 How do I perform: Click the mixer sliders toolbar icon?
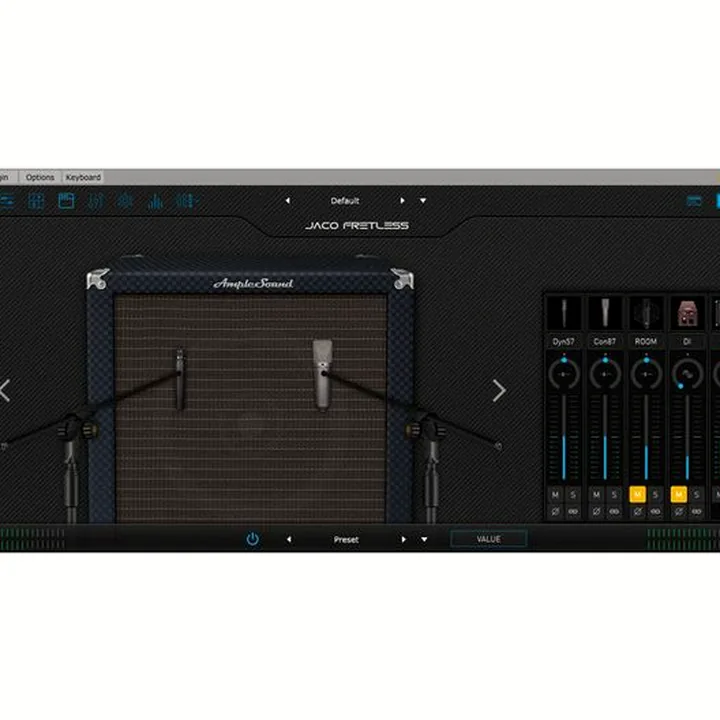click(36, 201)
